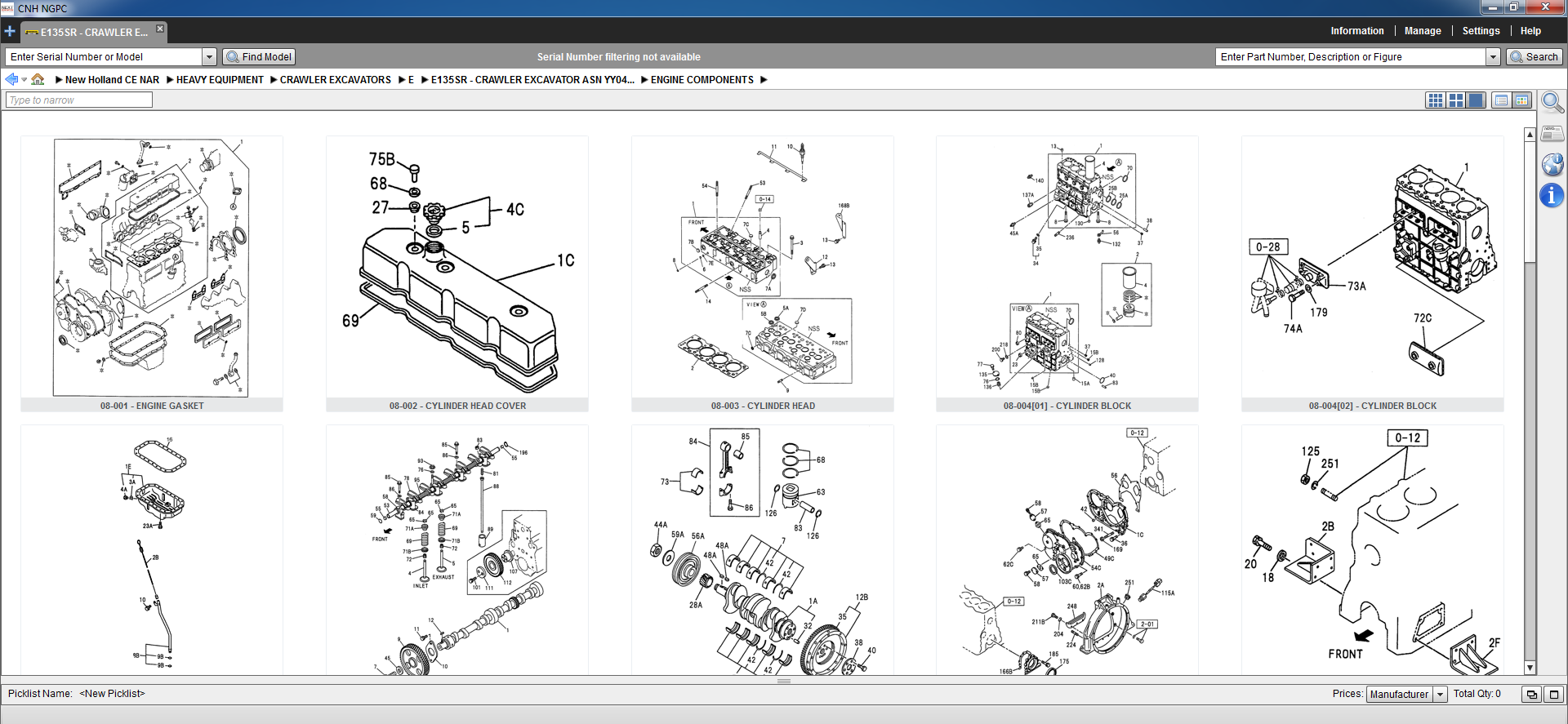Click the restore picklist panel icon
1568x724 pixels.
point(1531,695)
